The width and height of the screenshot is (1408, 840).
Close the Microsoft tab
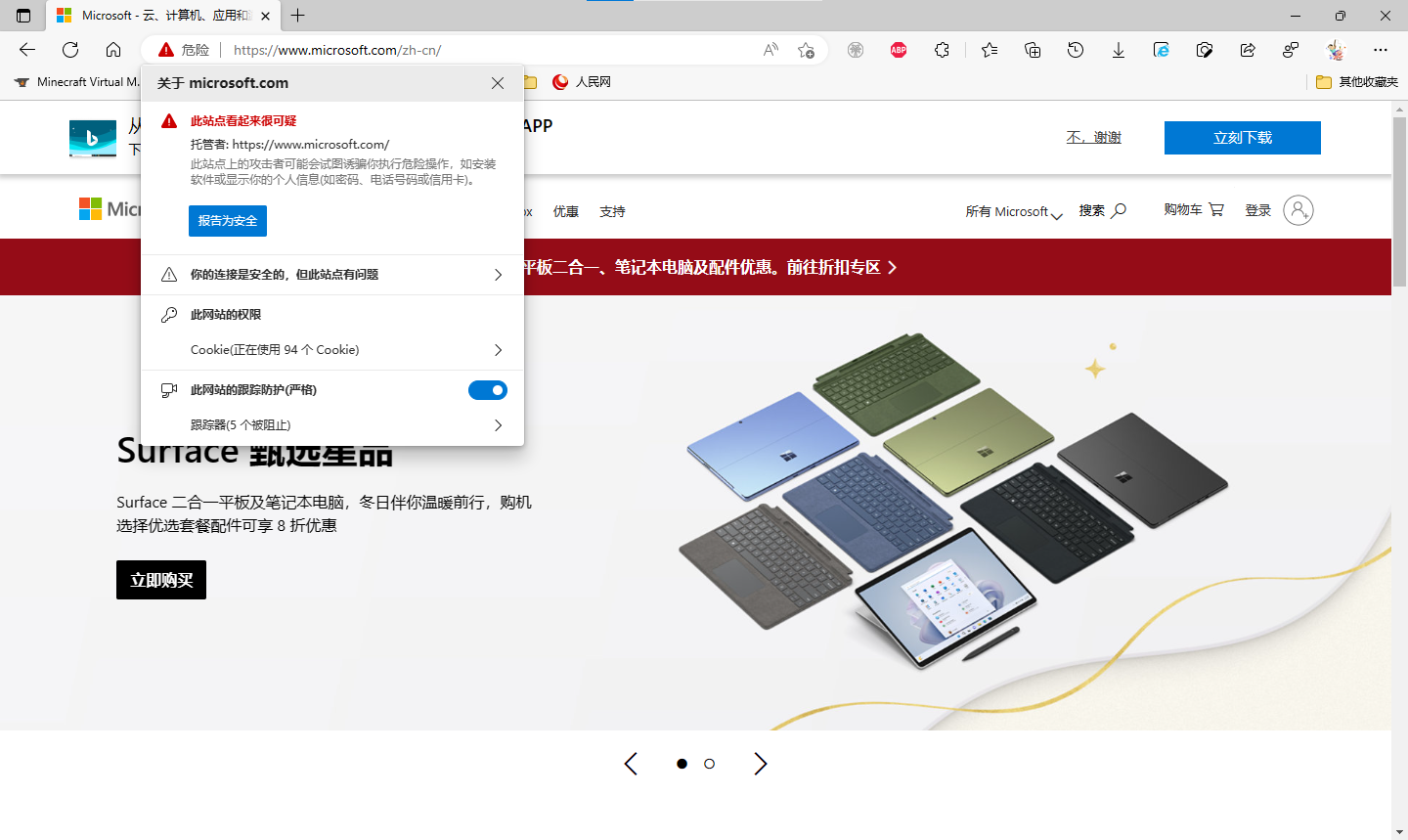(265, 16)
